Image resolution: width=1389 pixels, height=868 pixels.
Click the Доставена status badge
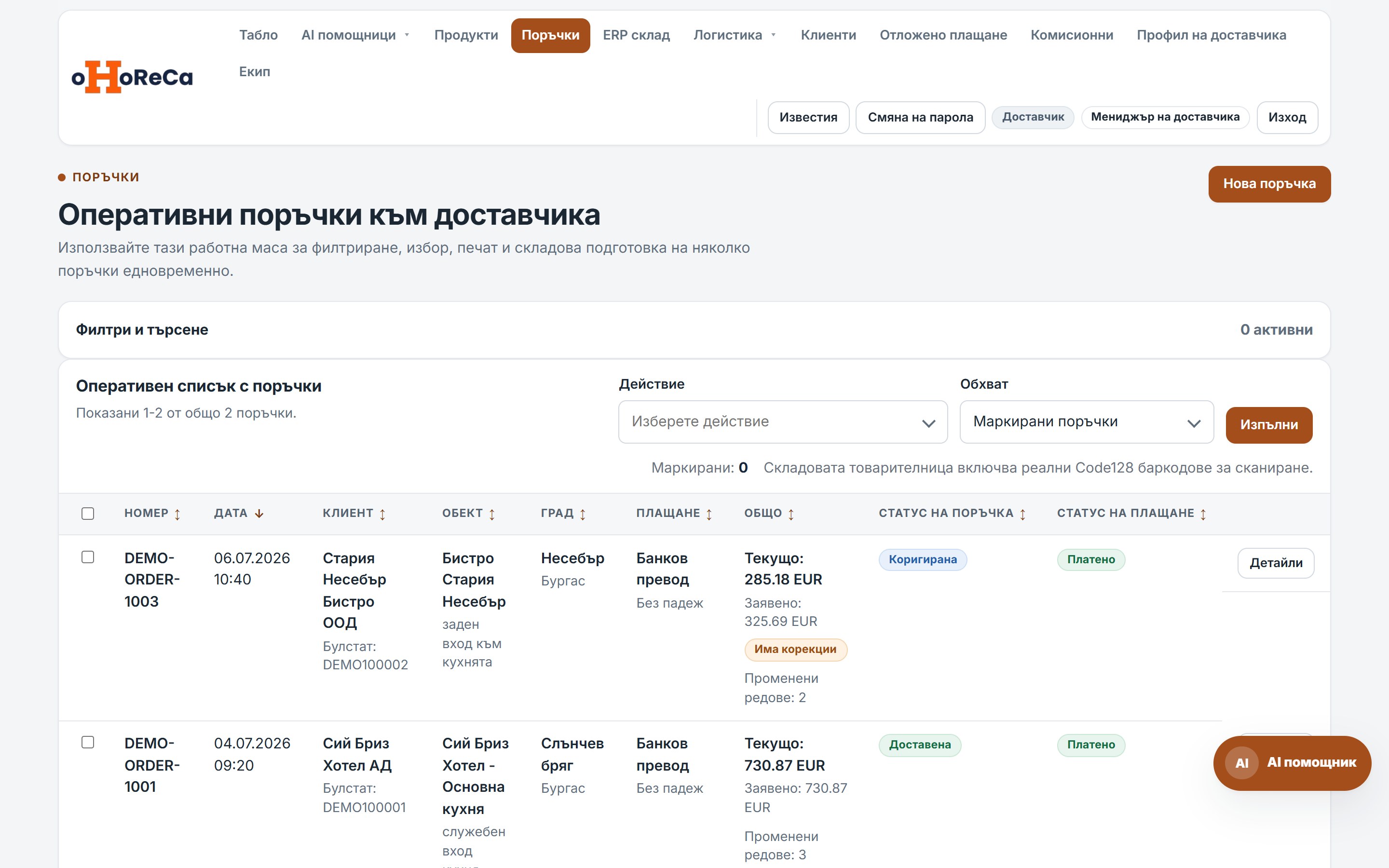920,745
